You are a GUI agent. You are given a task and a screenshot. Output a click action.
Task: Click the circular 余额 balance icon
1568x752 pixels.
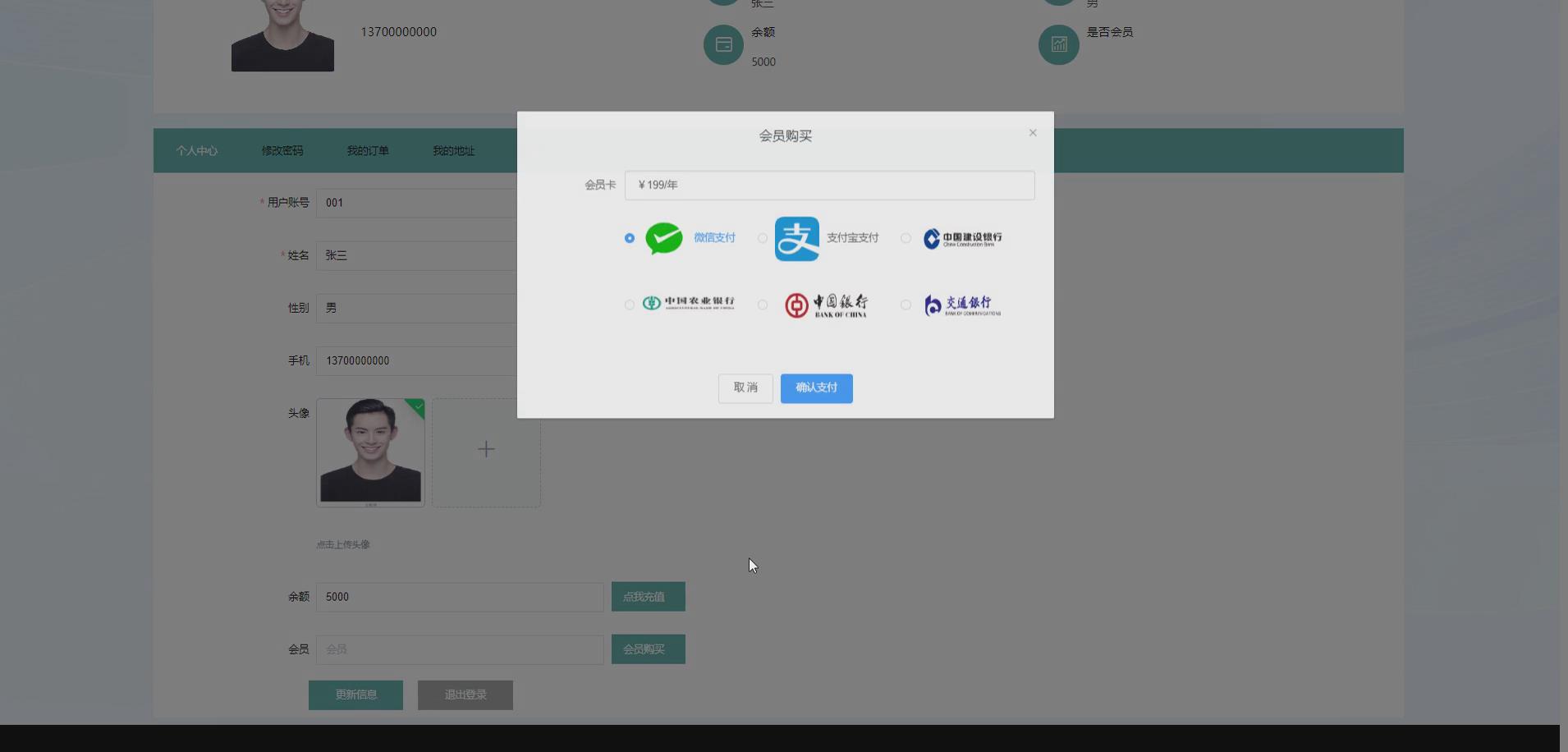[x=722, y=45]
